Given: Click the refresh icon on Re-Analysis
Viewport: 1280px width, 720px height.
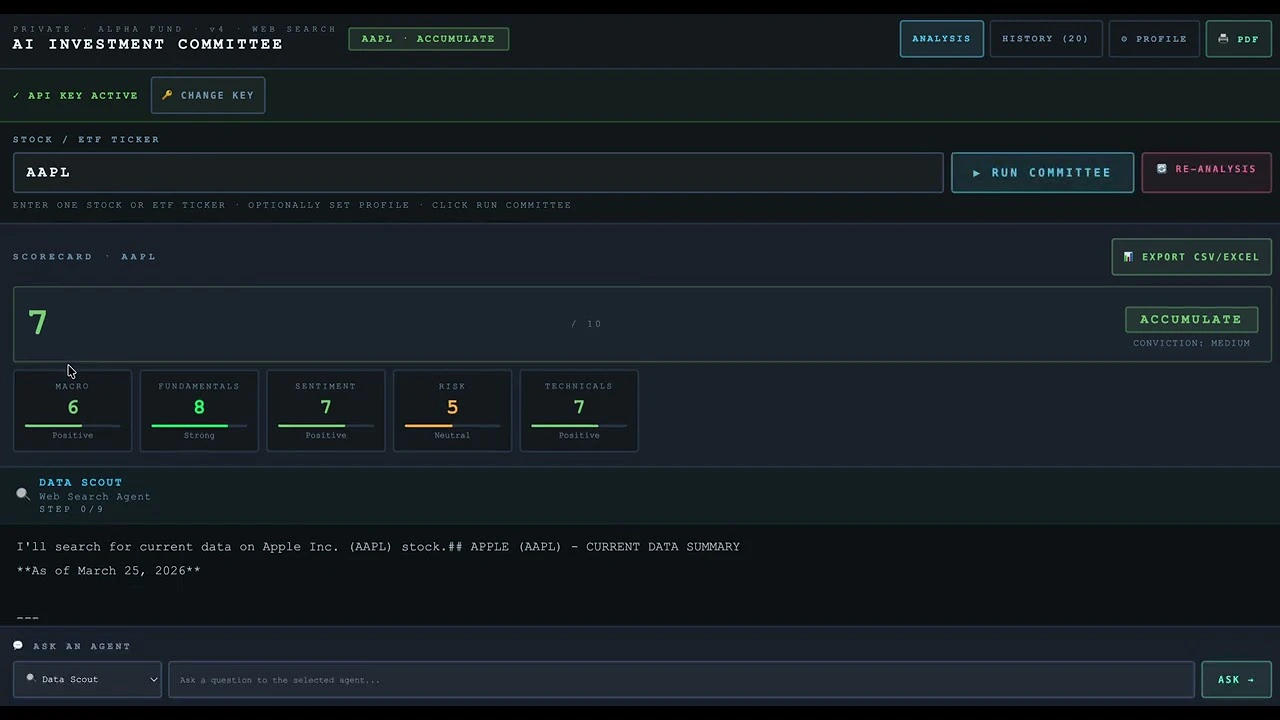Looking at the screenshot, I should (x=1161, y=169).
